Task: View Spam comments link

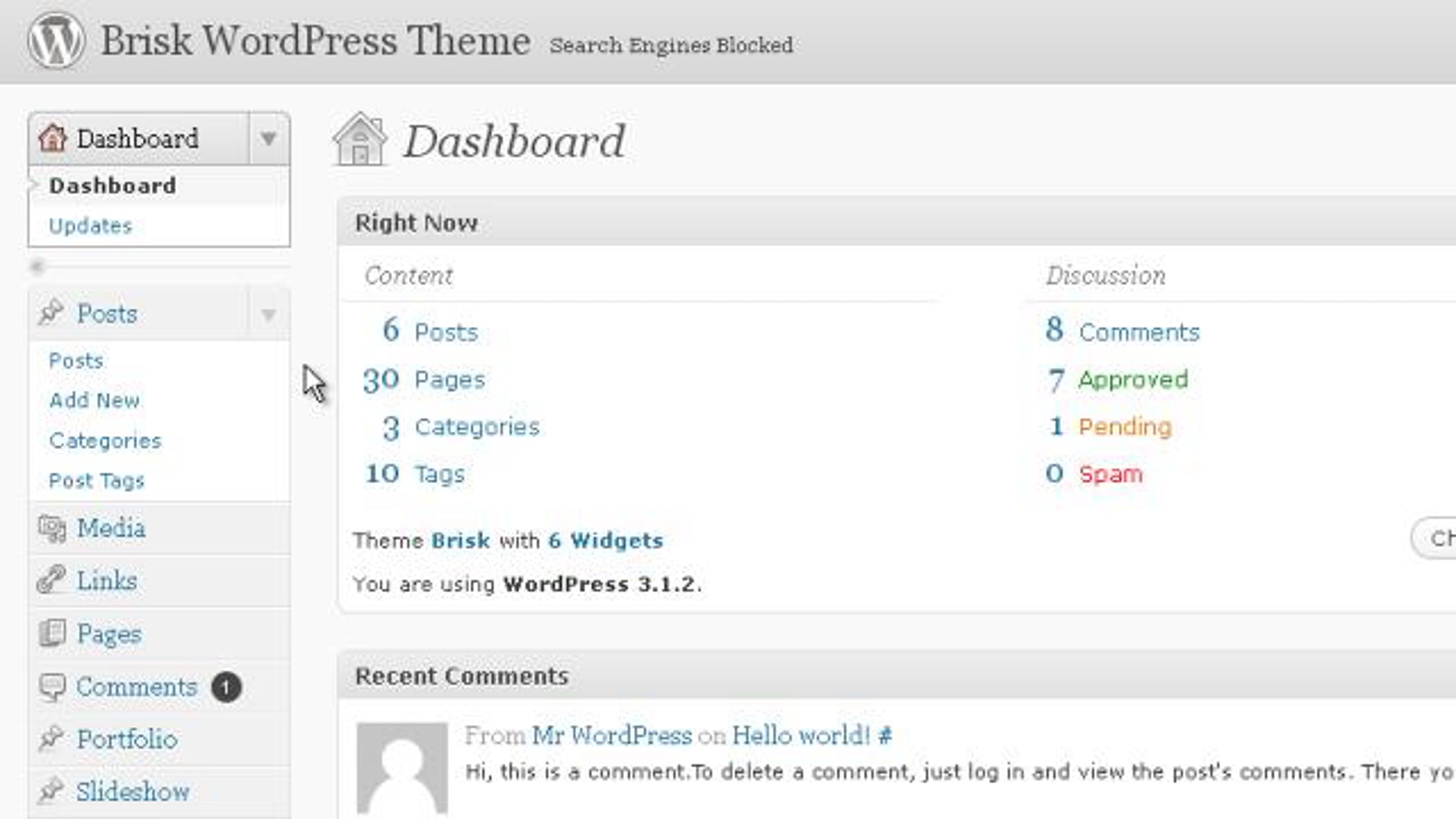Action: coord(1111,474)
